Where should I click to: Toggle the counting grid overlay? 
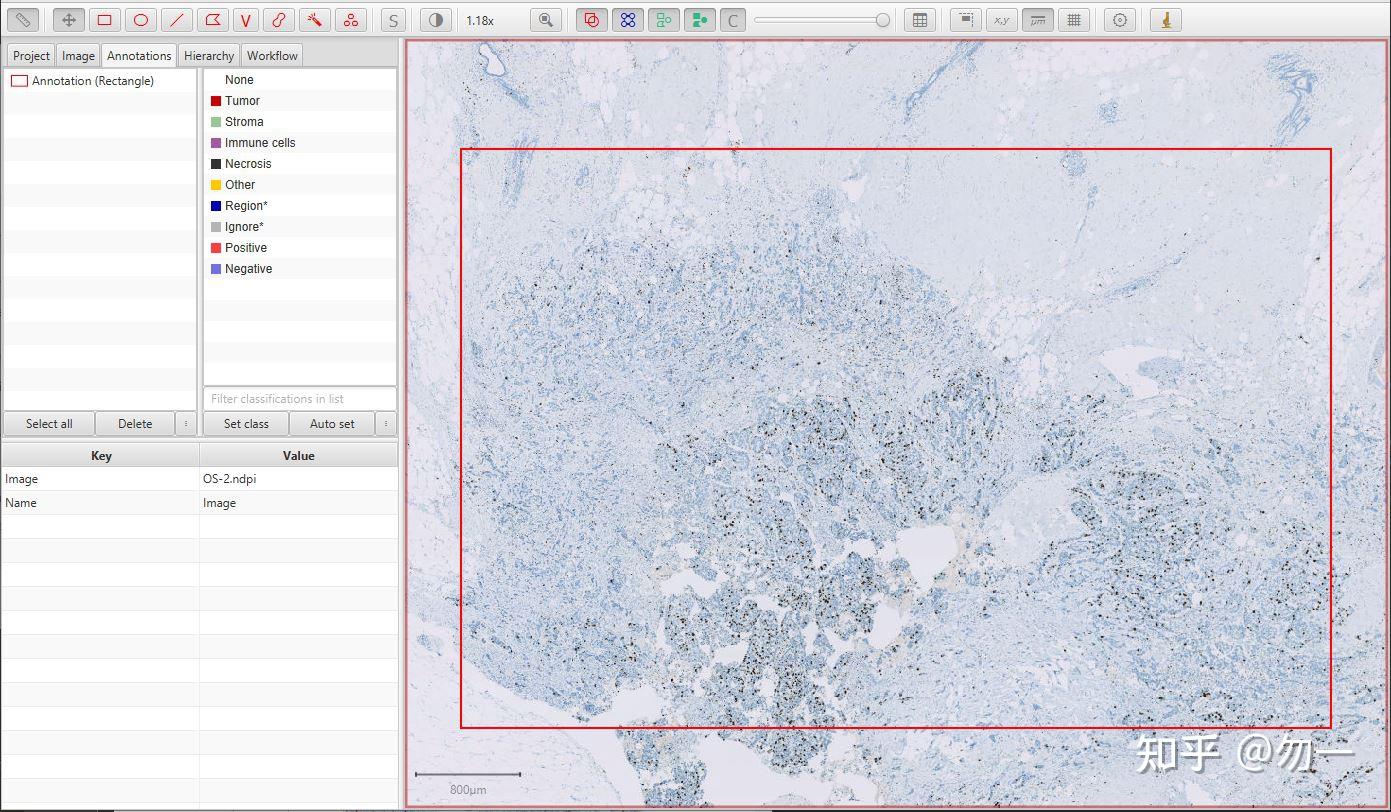pyautogui.click(x=1074, y=20)
